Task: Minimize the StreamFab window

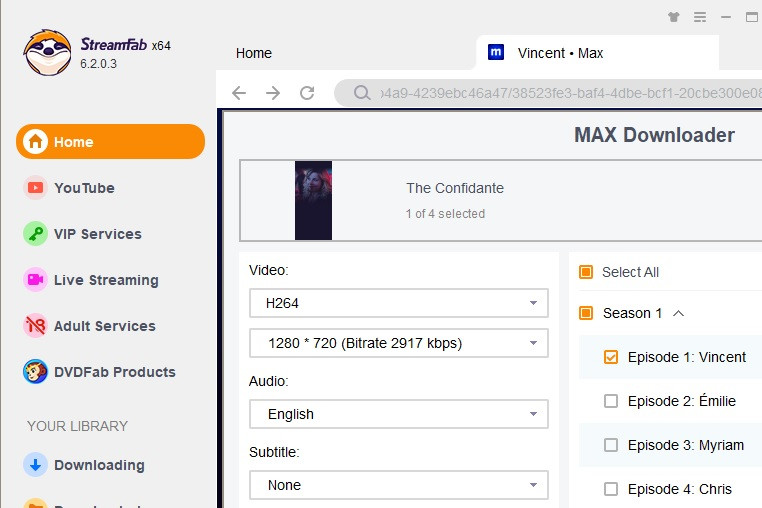Action: [x=726, y=18]
